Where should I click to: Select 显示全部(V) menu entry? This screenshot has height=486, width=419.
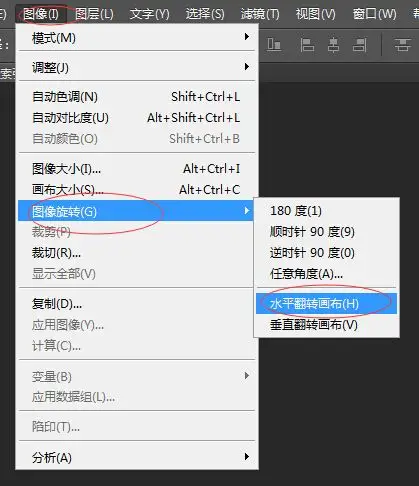click(136, 274)
